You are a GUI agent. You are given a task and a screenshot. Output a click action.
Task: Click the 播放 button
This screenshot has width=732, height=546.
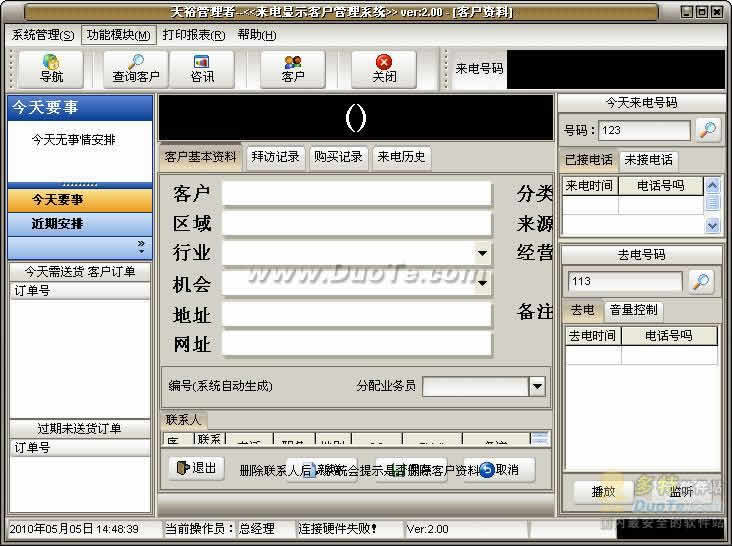(x=603, y=492)
